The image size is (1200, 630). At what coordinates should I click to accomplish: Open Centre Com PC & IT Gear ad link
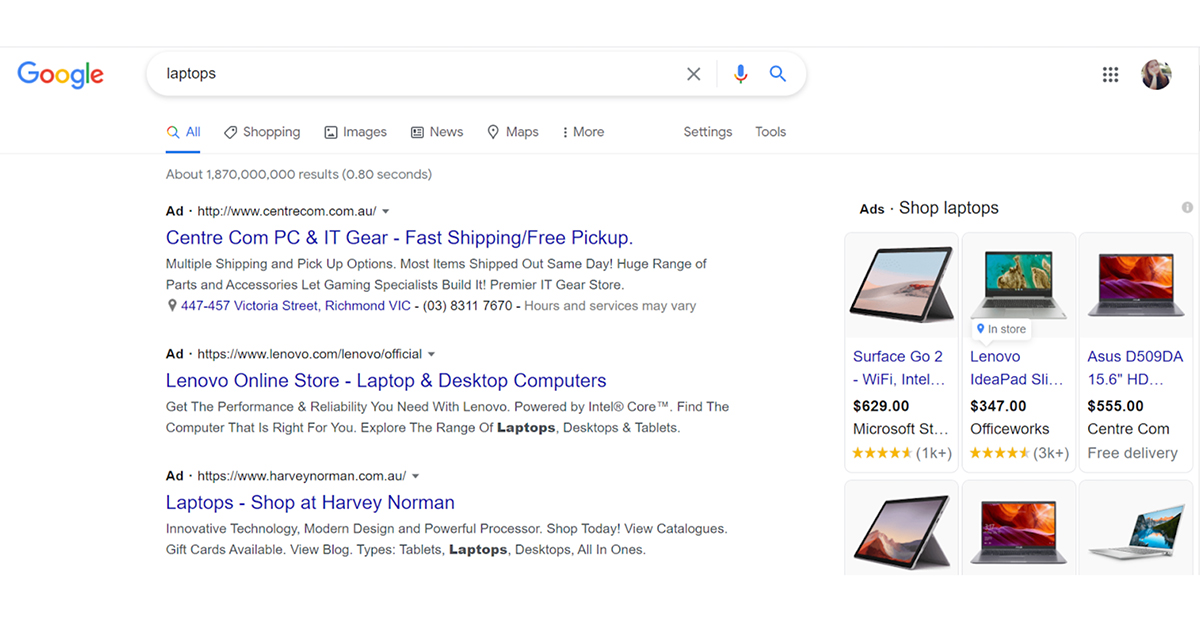[399, 238]
